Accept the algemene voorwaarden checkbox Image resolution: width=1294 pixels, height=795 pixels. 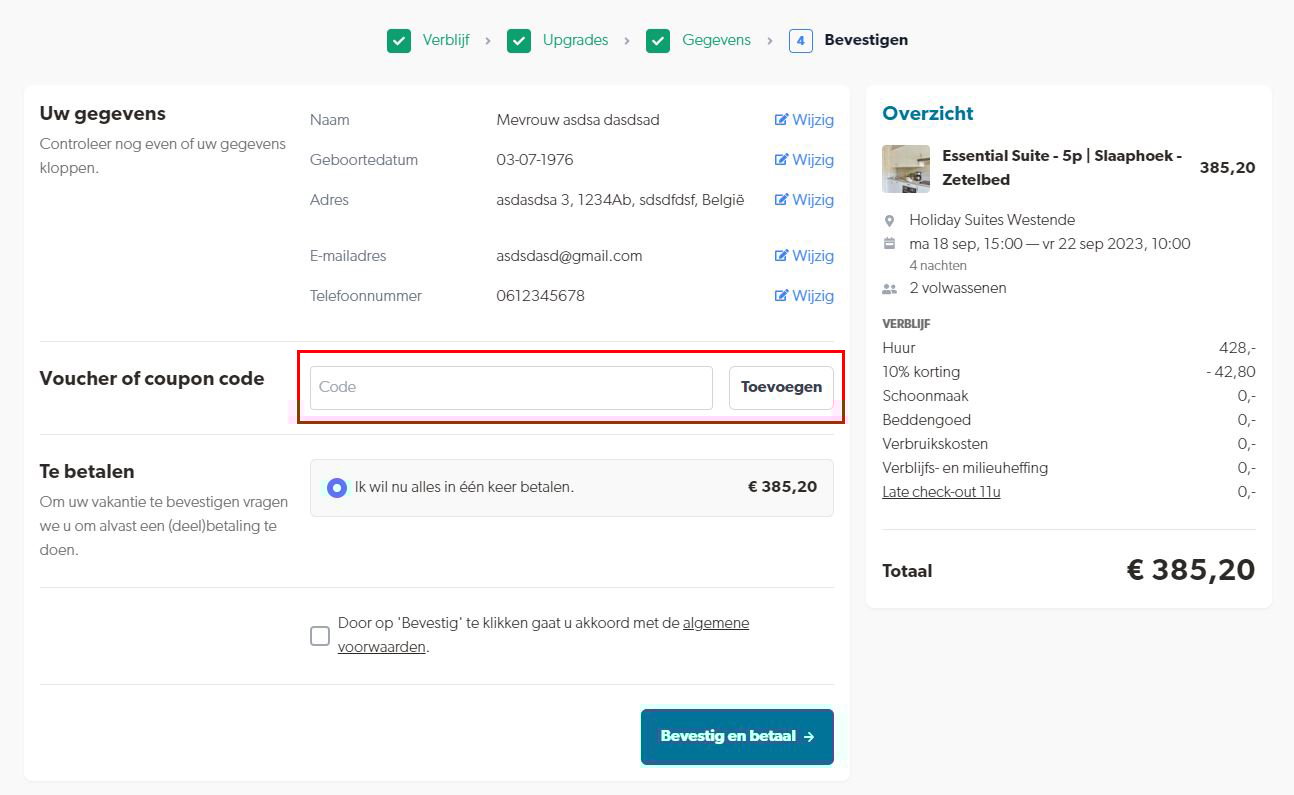pyautogui.click(x=320, y=636)
